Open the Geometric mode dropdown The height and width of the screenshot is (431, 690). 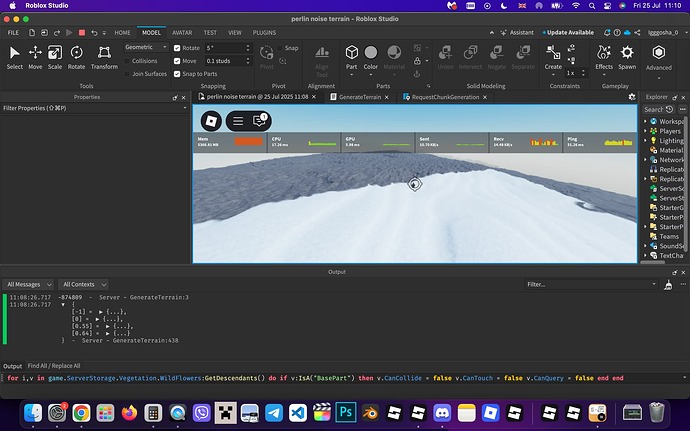146,47
